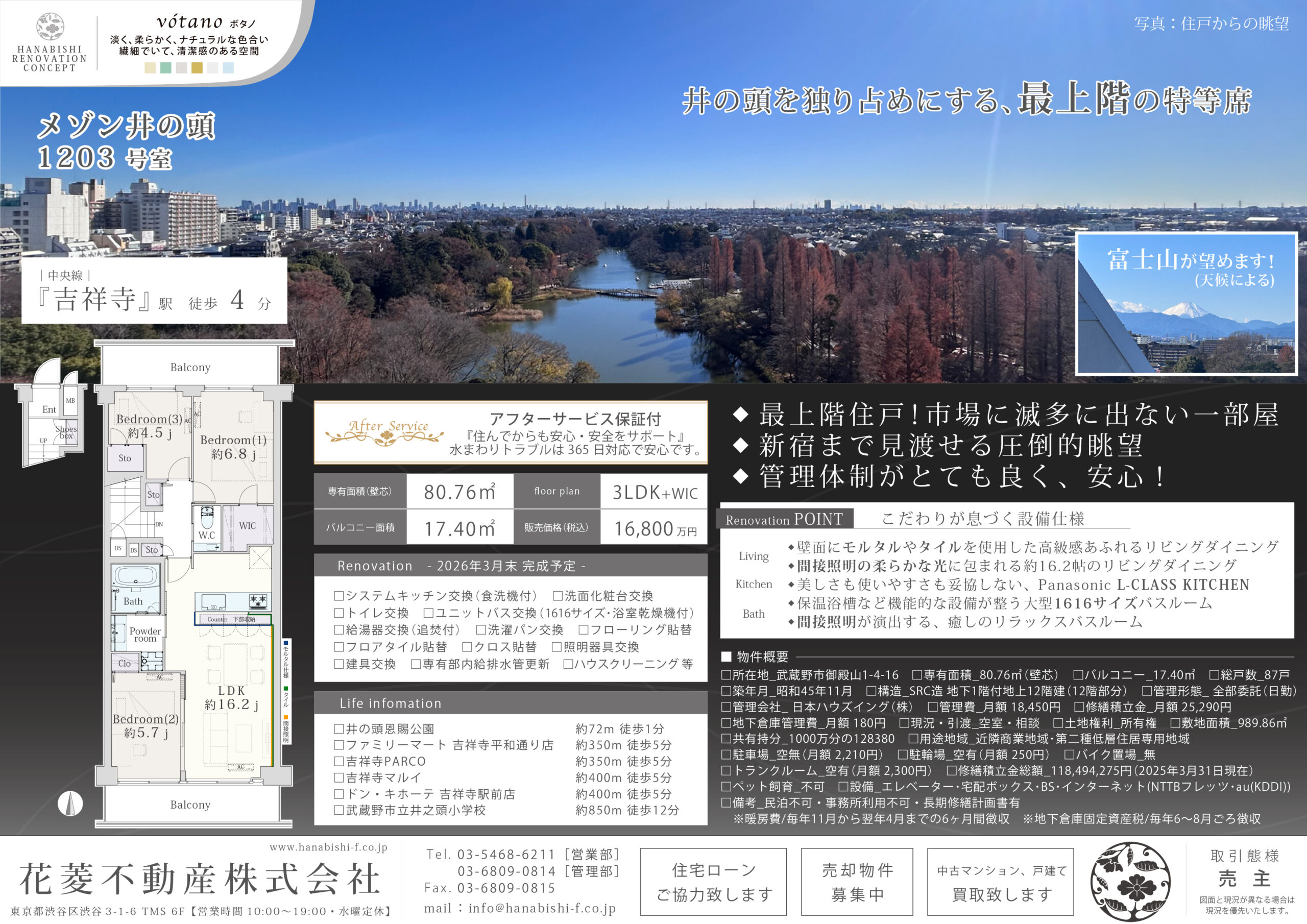Open the www.hanabishi-f.co.jp link
The width and height of the screenshot is (1307, 924).
coord(328,847)
